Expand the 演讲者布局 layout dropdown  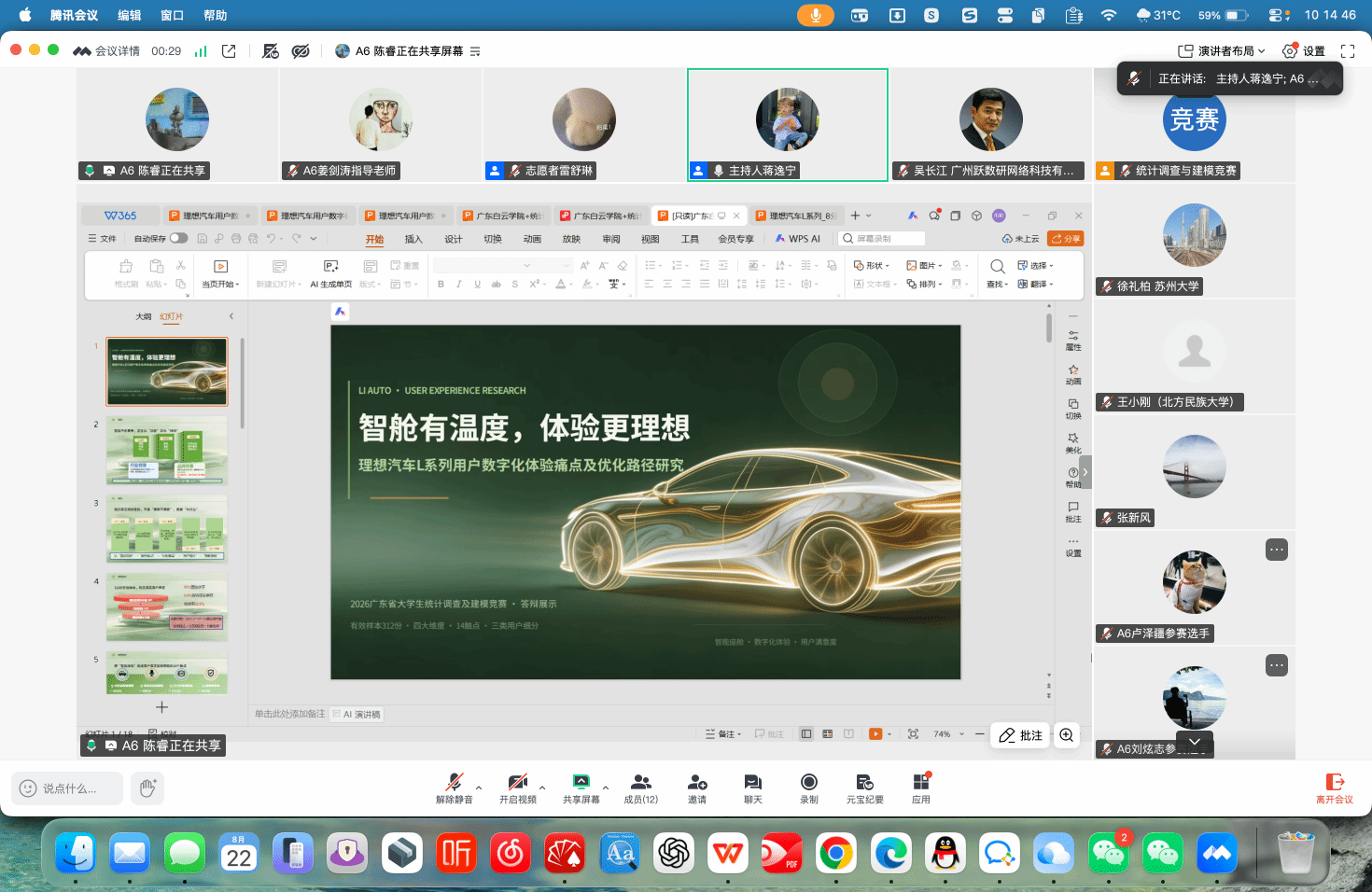click(1222, 51)
